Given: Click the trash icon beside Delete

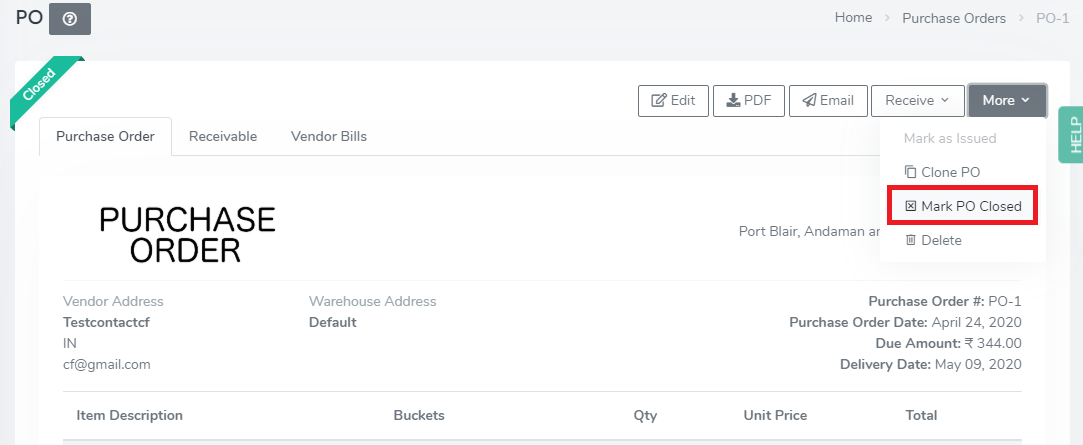Looking at the screenshot, I should (910, 240).
